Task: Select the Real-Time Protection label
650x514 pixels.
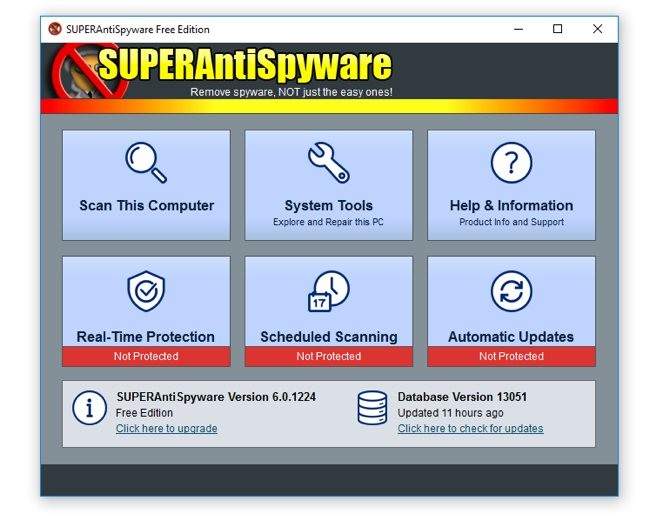Action: tap(146, 337)
